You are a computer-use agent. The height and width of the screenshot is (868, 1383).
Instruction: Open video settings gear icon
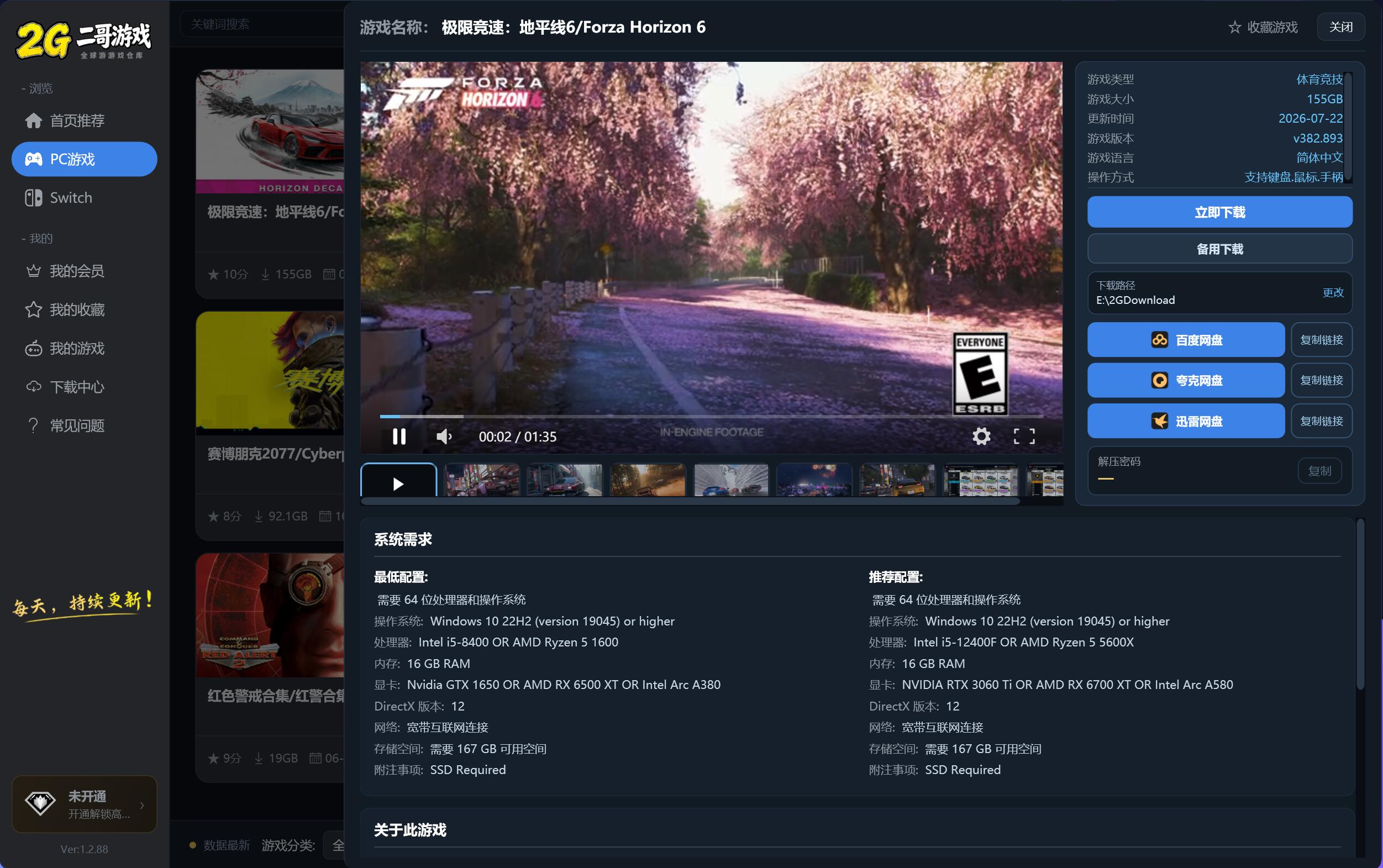981,436
